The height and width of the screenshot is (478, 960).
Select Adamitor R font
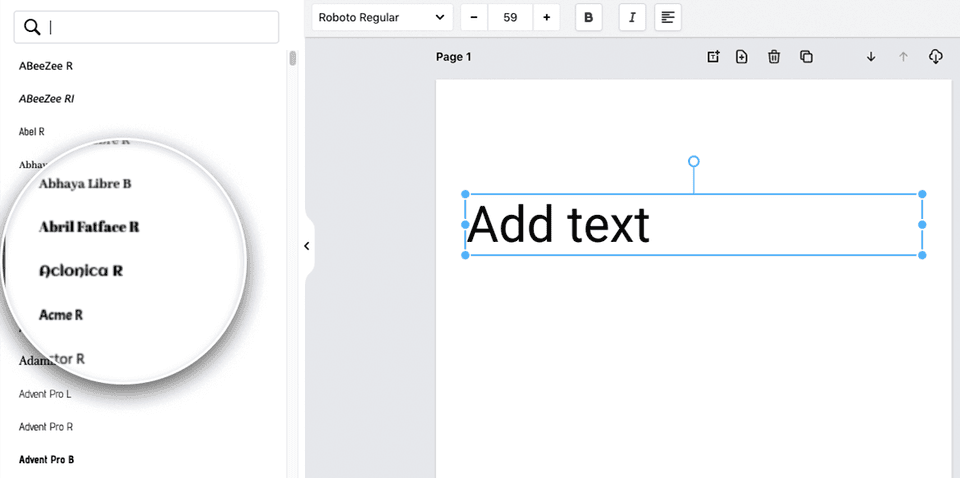(x=52, y=359)
